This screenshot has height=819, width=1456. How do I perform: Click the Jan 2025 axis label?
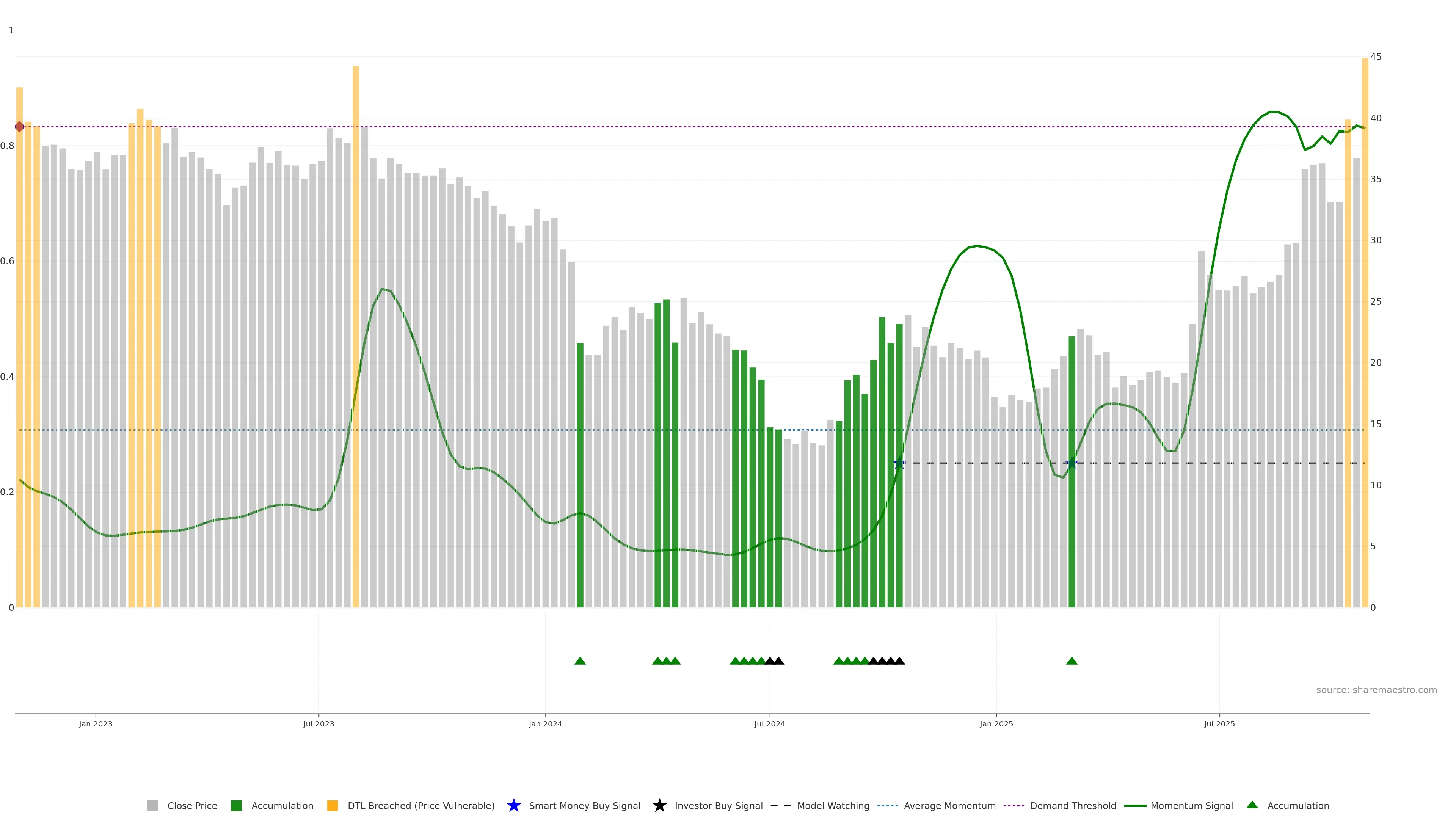996,724
